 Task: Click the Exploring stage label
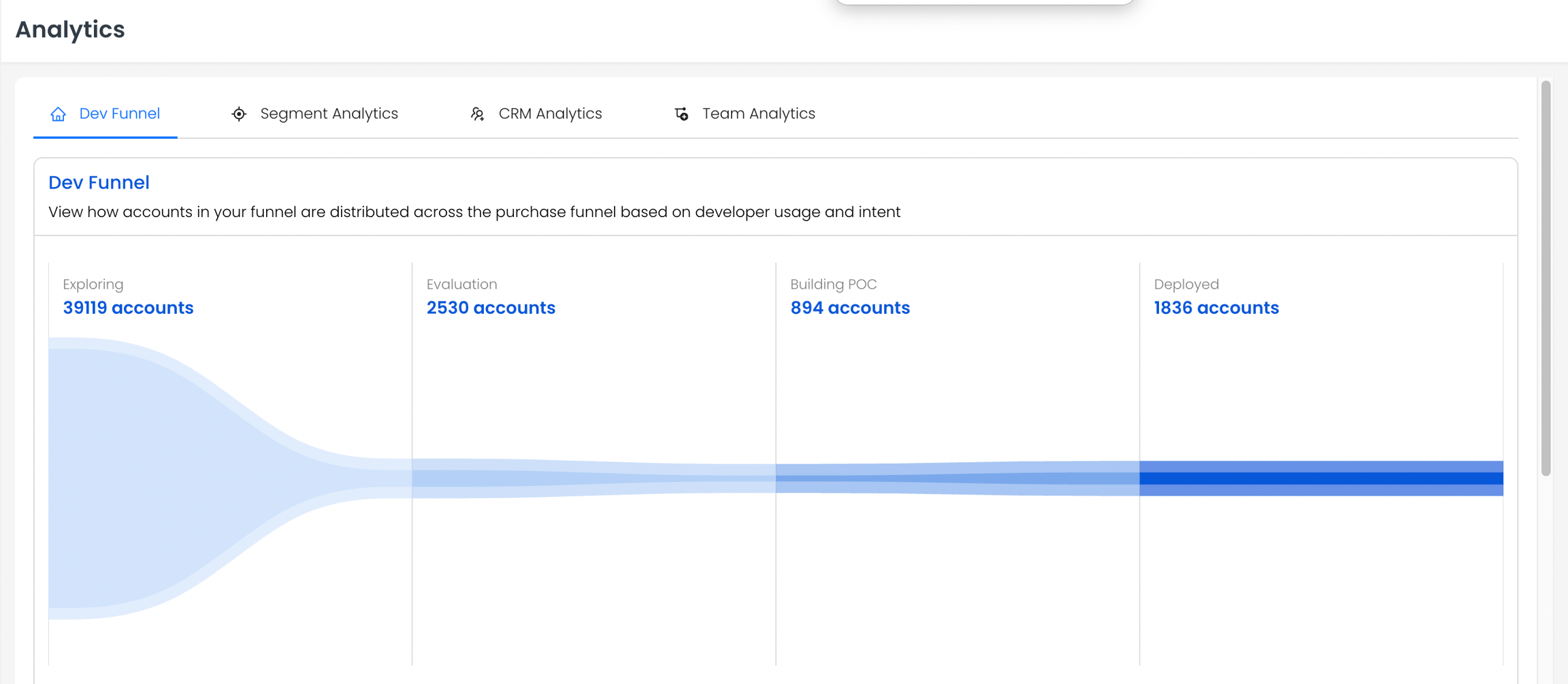tap(93, 284)
